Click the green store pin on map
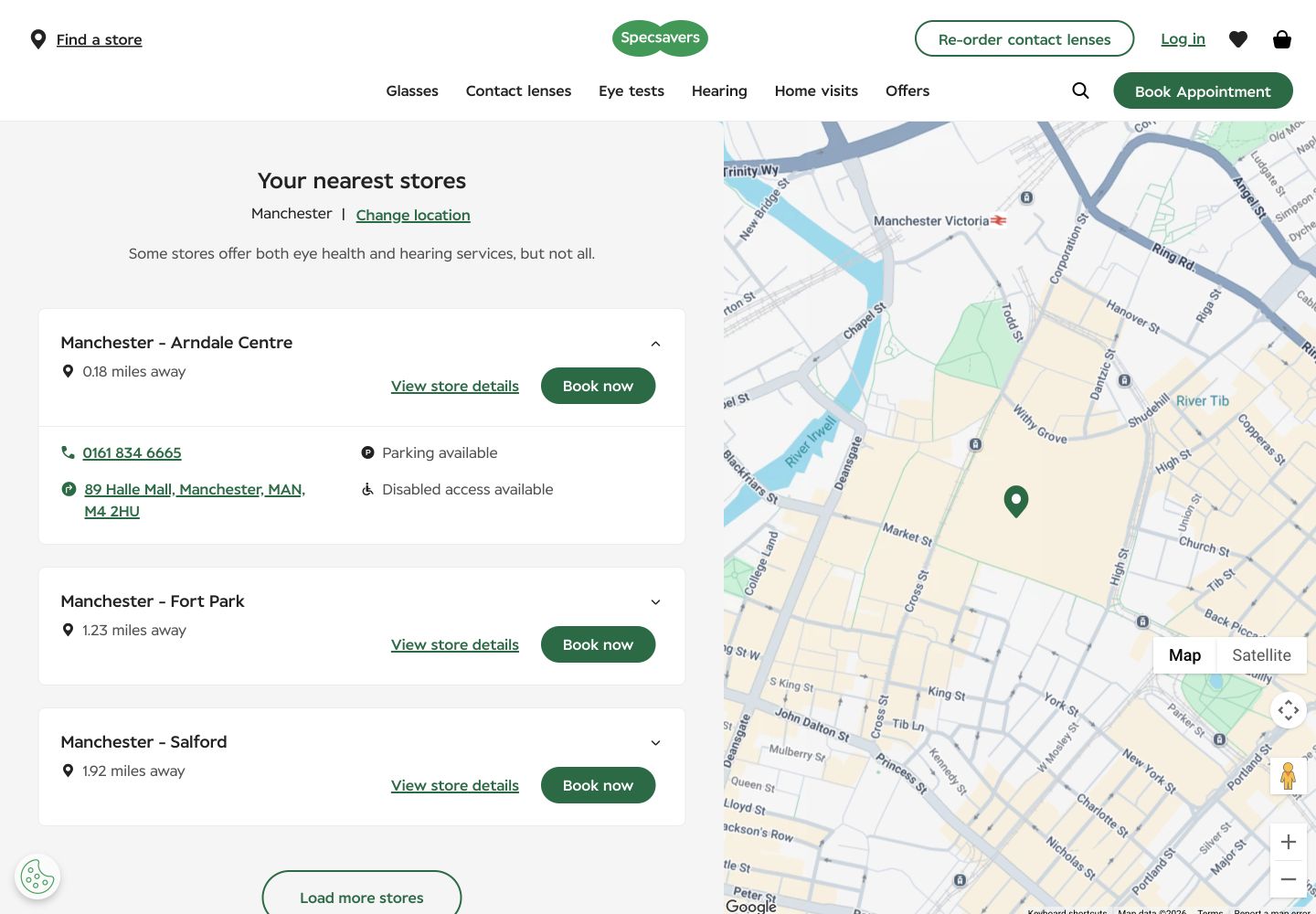Screen dimensions: 1316x914 [x=1016, y=502]
